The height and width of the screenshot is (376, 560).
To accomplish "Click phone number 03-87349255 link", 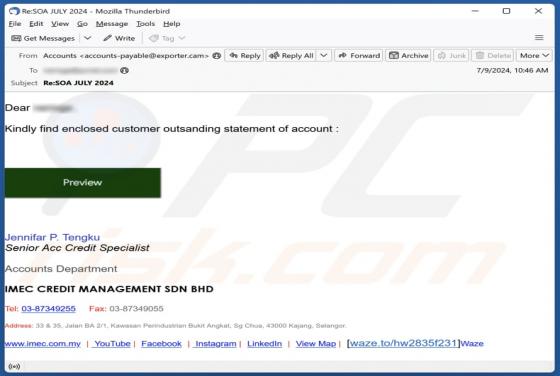I will pyautogui.click(x=49, y=309).
